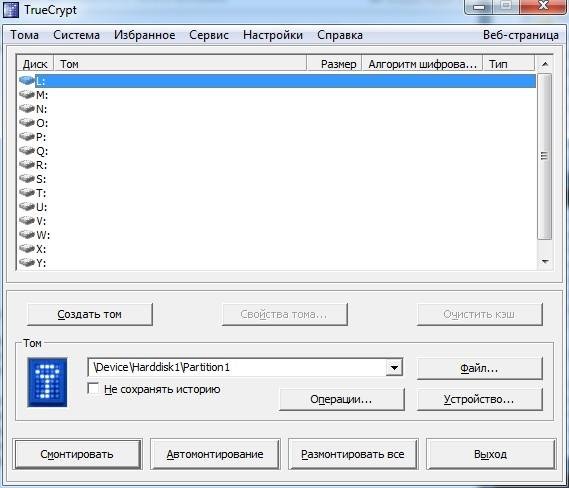The height and width of the screenshot is (488, 569).
Task: Sort by the Том column header
Action: point(180,64)
